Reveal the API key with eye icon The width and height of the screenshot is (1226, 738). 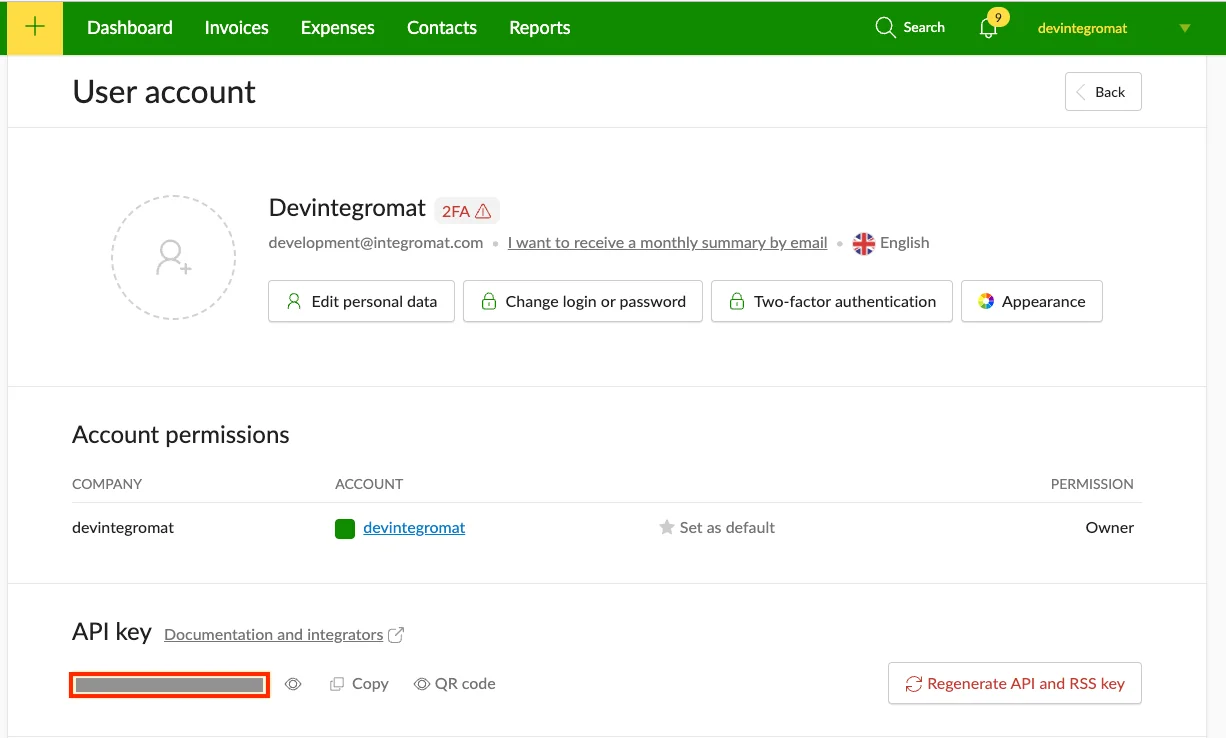click(x=293, y=684)
